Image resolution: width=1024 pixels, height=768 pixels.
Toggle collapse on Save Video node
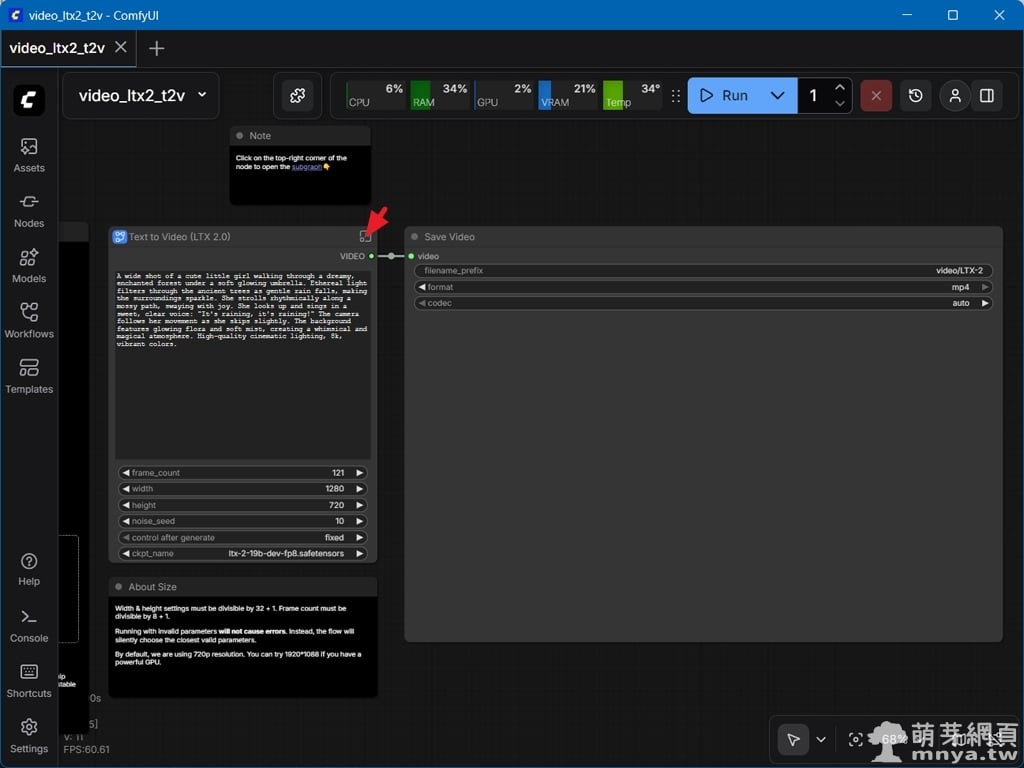point(415,237)
